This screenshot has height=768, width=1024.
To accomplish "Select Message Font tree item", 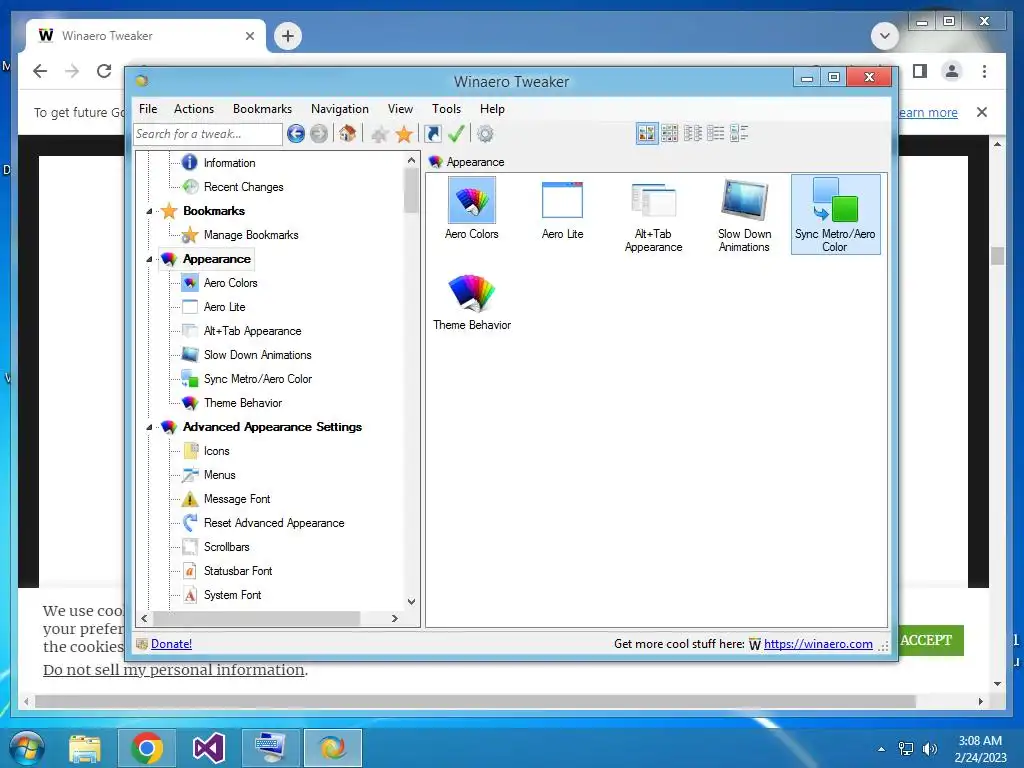I will tap(236, 499).
